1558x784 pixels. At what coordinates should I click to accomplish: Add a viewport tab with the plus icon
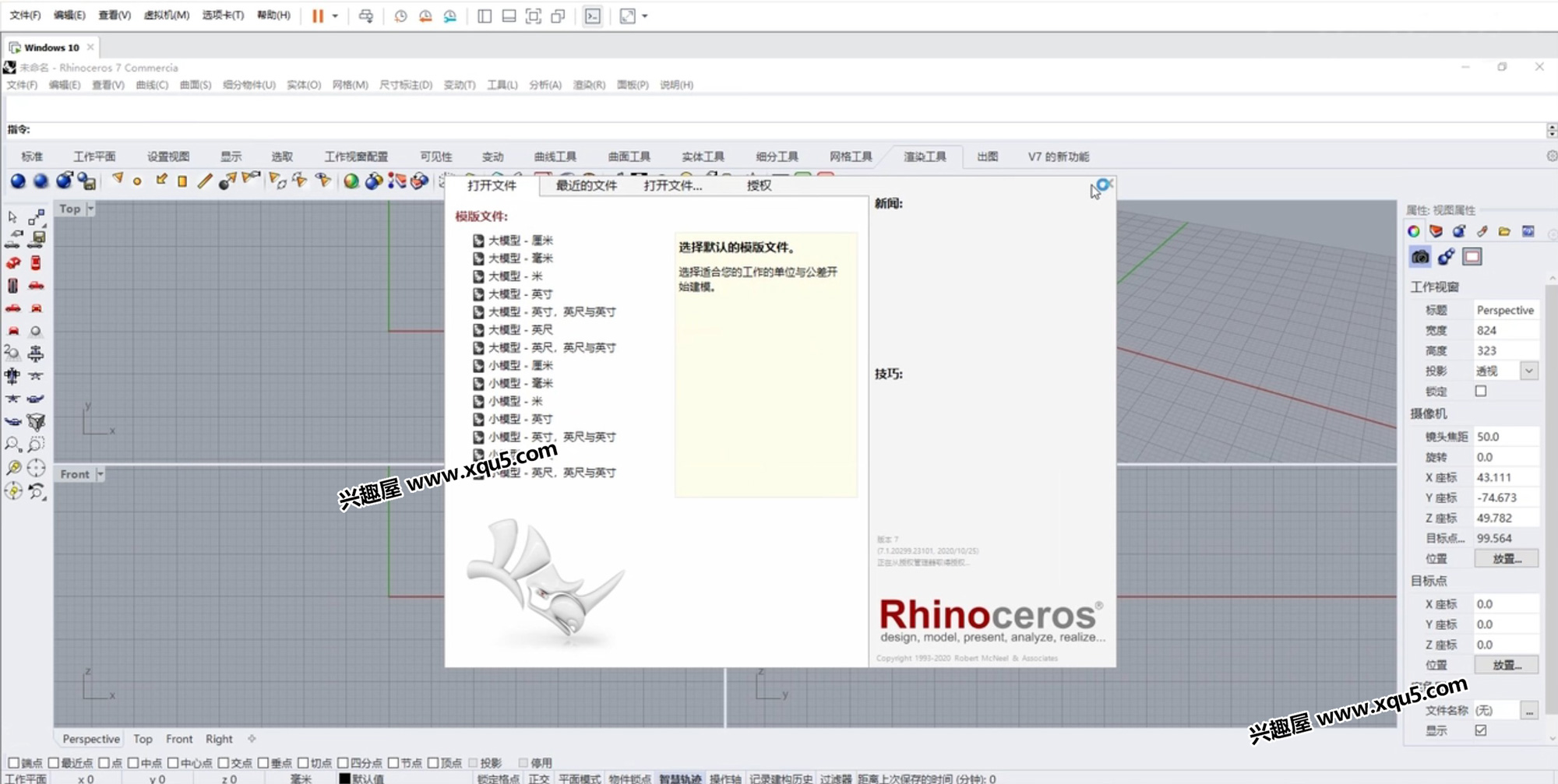tap(252, 738)
